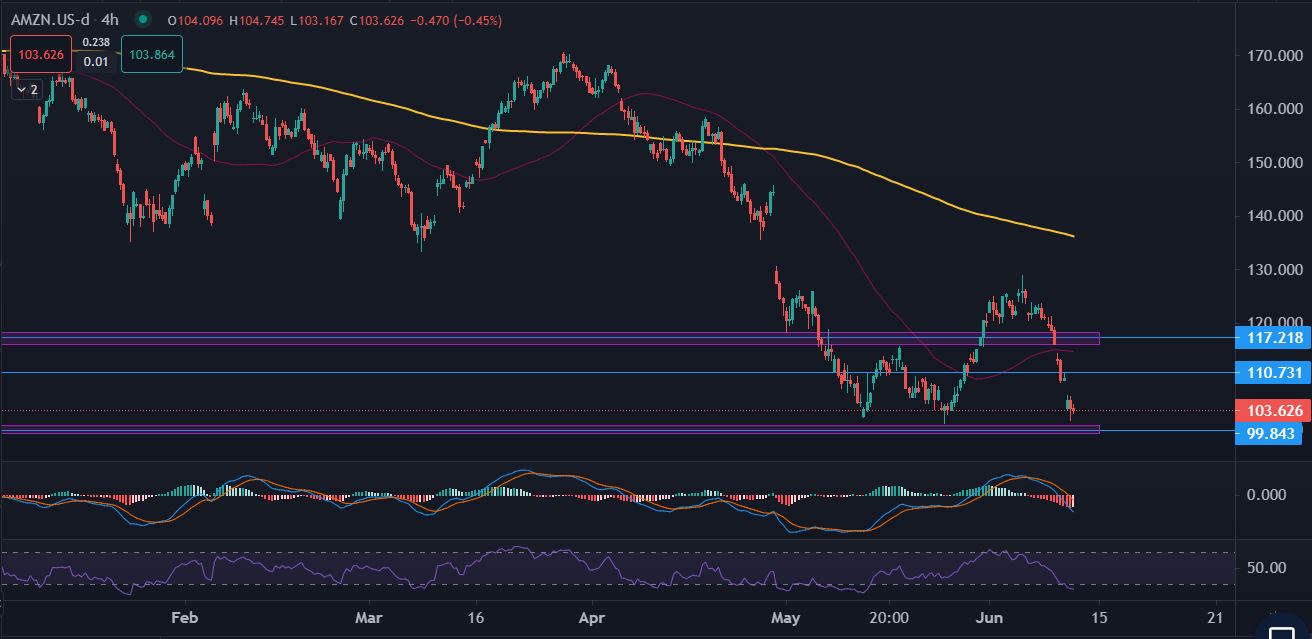The height and width of the screenshot is (639, 1312).
Task: Click the square screenshot icon at bottom right
Action: tap(1283, 633)
